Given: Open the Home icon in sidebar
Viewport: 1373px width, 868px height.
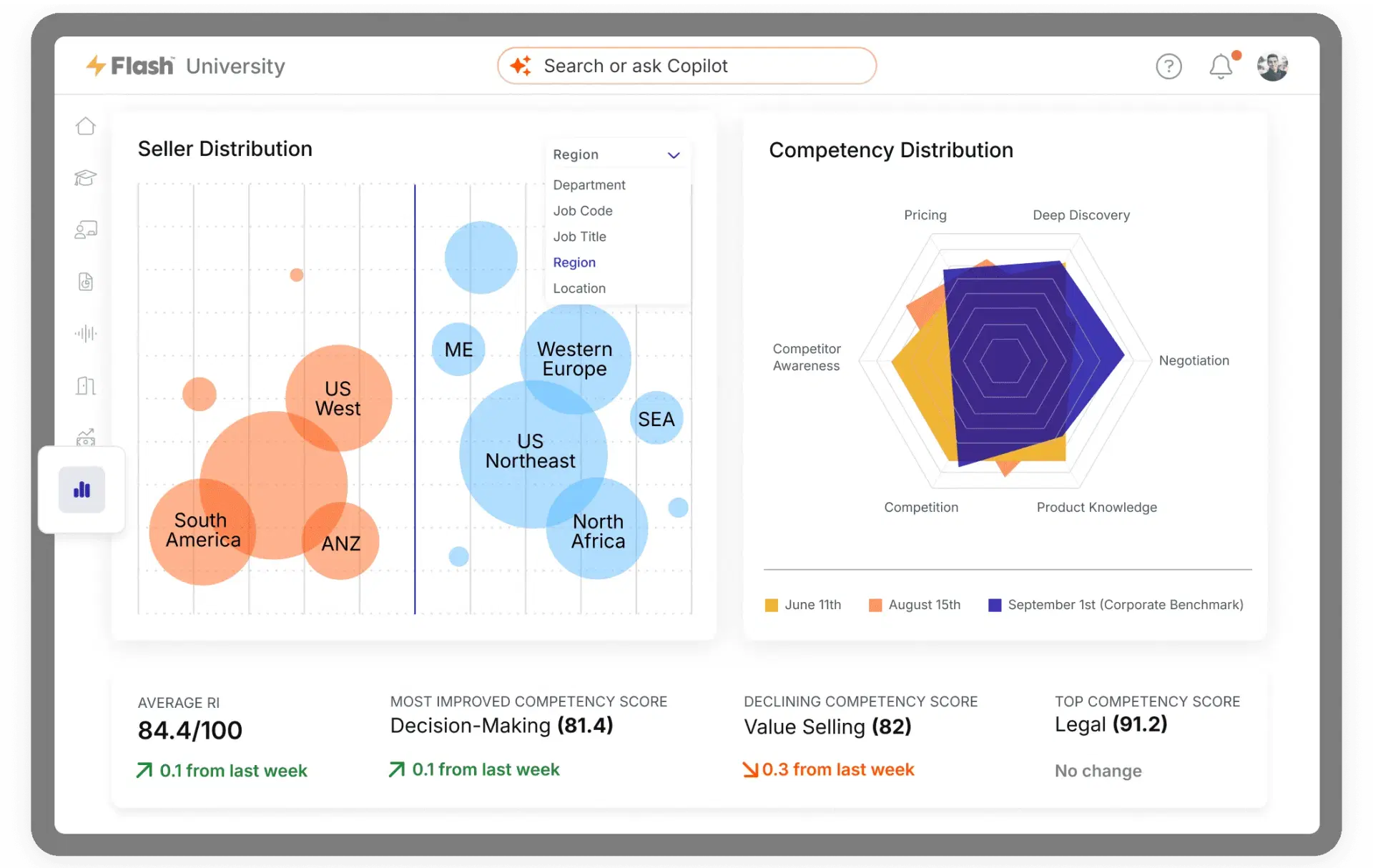Looking at the screenshot, I should click(x=86, y=126).
